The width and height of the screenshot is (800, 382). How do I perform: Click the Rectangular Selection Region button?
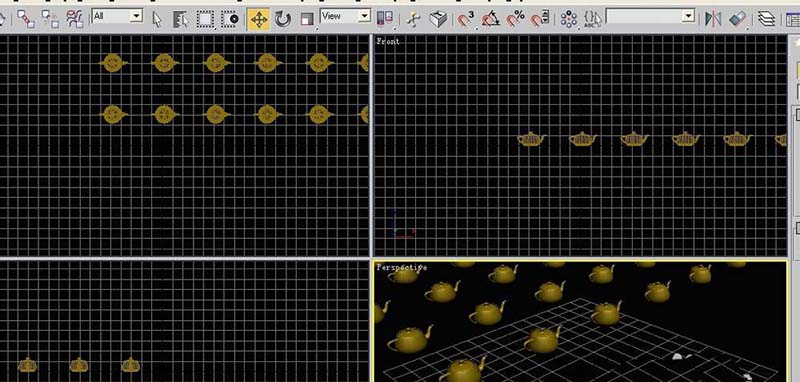point(205,19)
